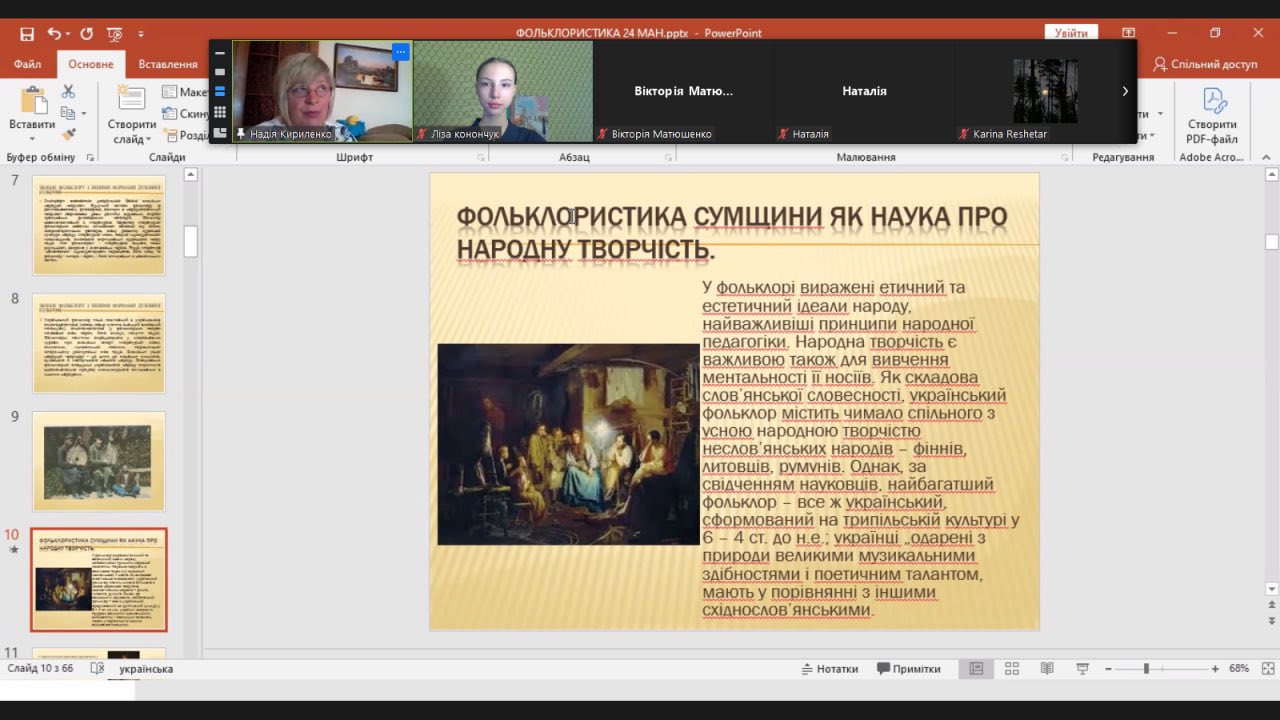Click the Sign in button
Screen dimensions: 1280x720
[1070, 33]
